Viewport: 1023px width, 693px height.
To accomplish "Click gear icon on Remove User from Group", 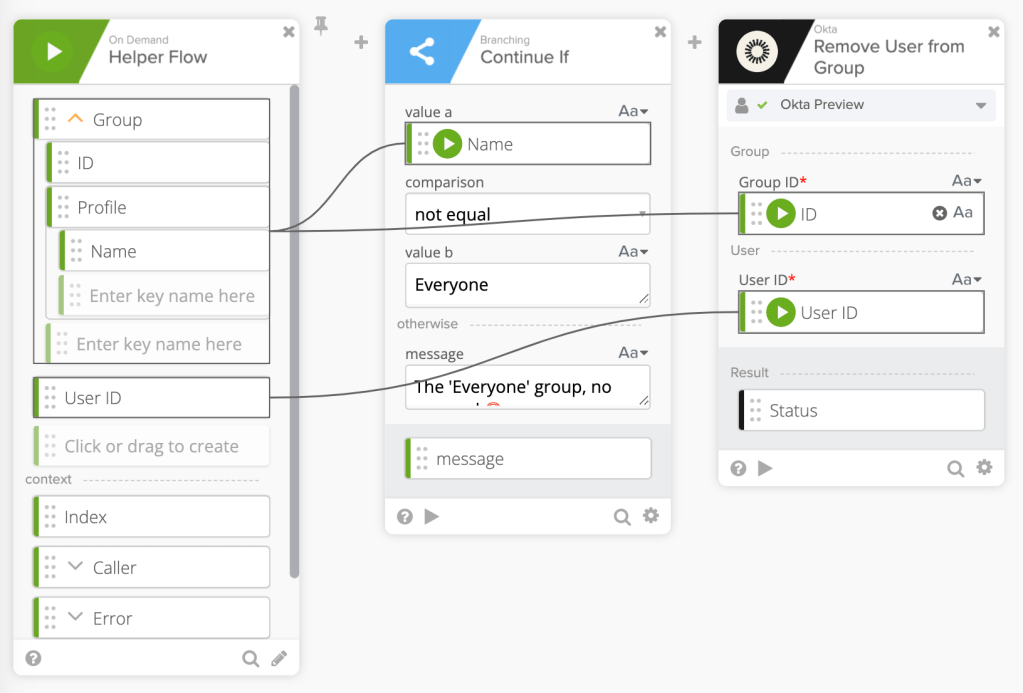I will click(x=984, y=468).
